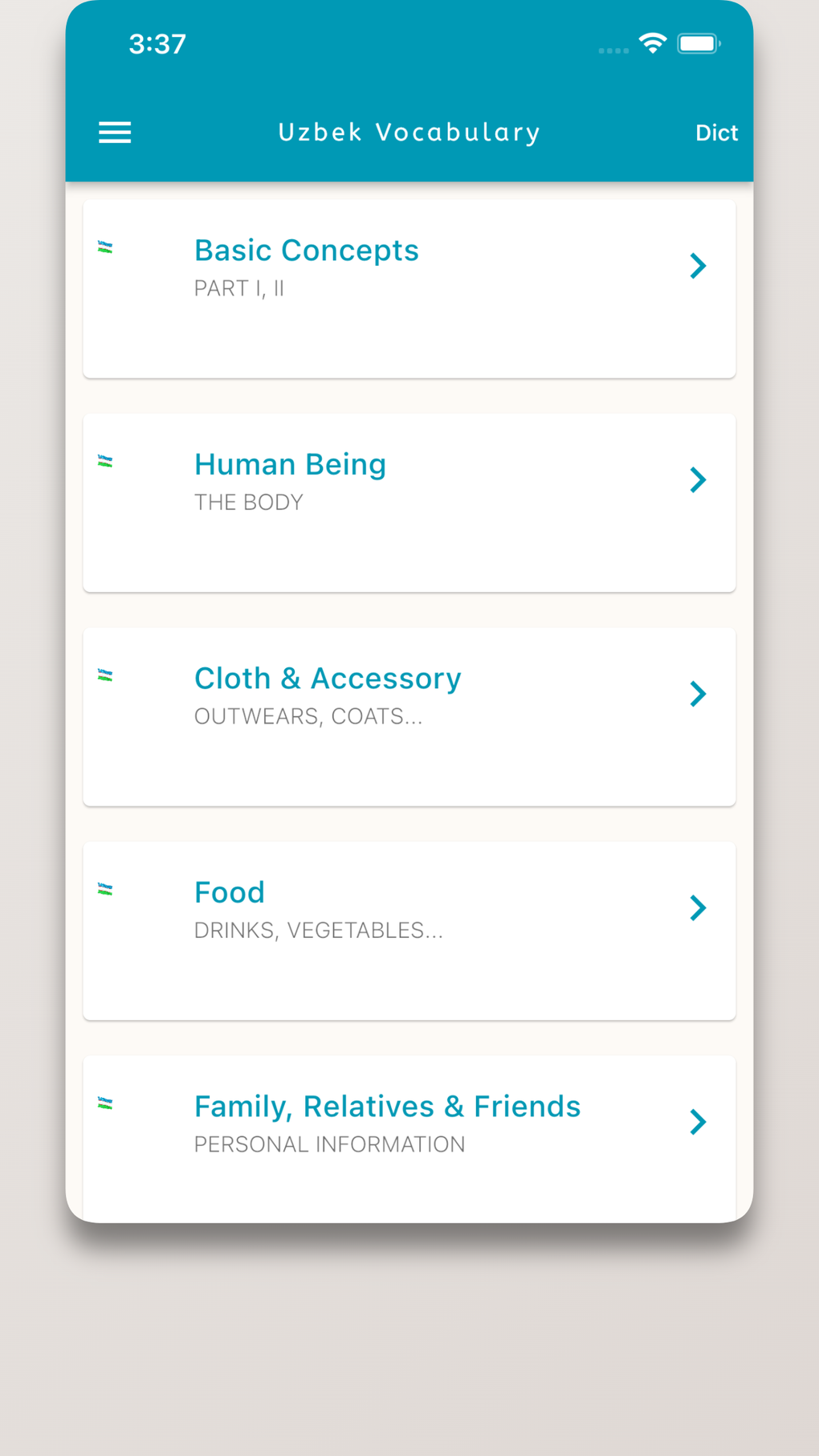Tap the flag icon beside Cloth & Accessory
Image resolution: width=819 pixels, height=1456 pixels.
click(105, 675)
